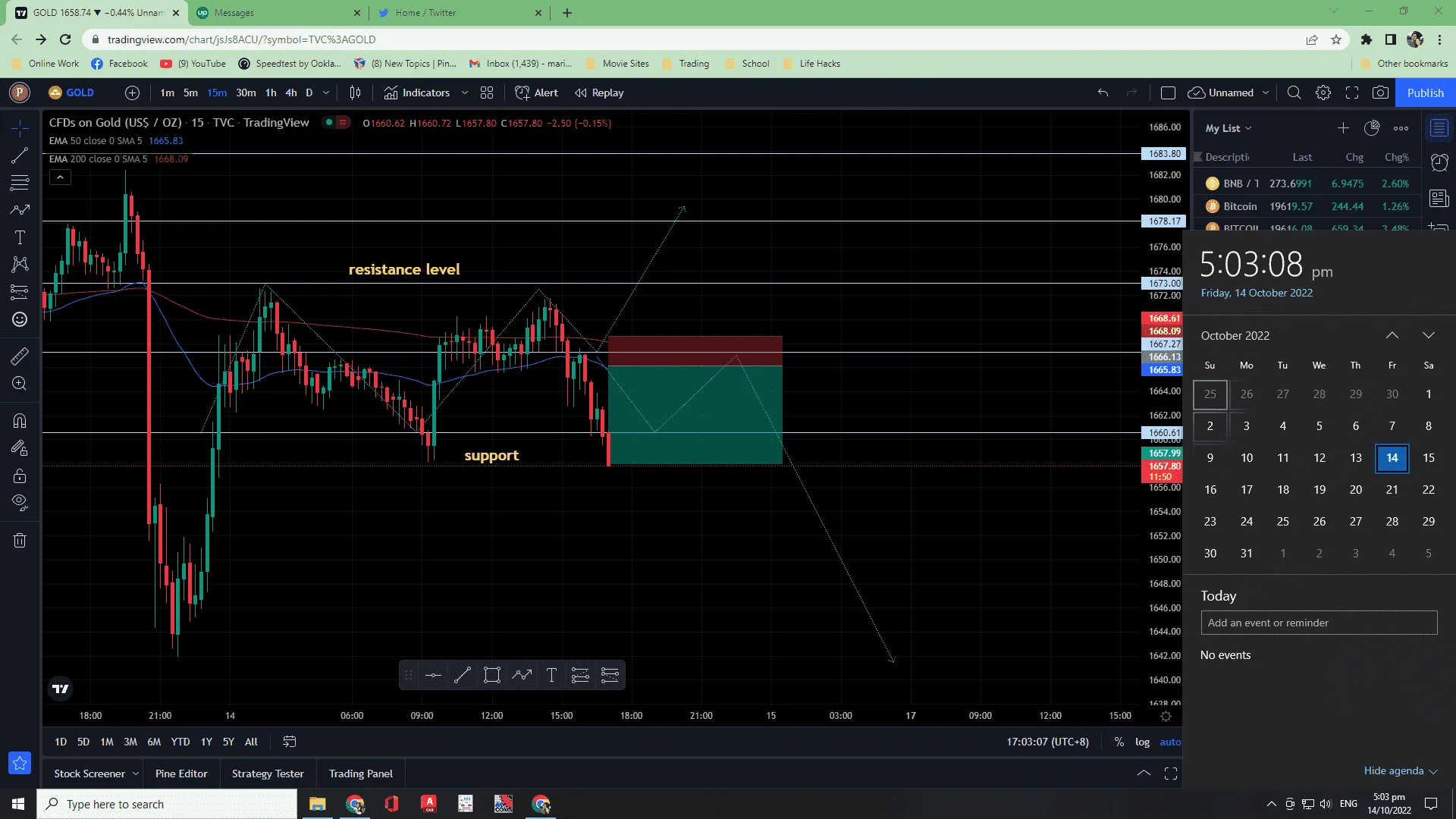Open the chart patterns tool
Image resolution: width=1456 pixels, height=819 pixels.
20,264
